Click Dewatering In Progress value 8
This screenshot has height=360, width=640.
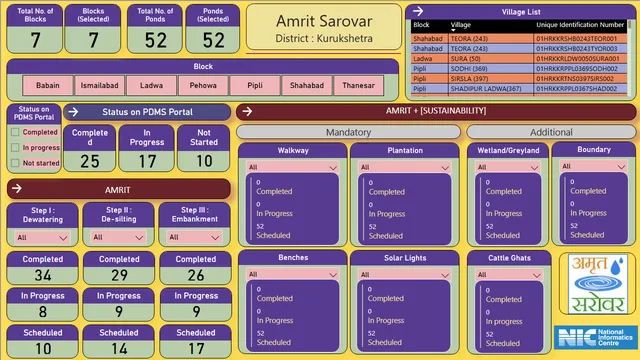(43, 312)
